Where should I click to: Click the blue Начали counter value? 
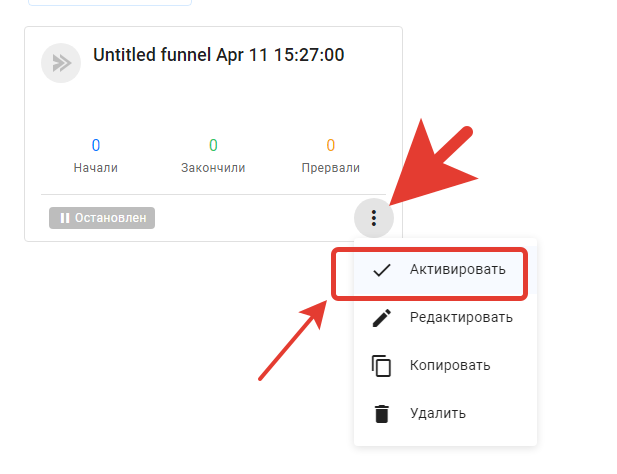tap(96, 145)
